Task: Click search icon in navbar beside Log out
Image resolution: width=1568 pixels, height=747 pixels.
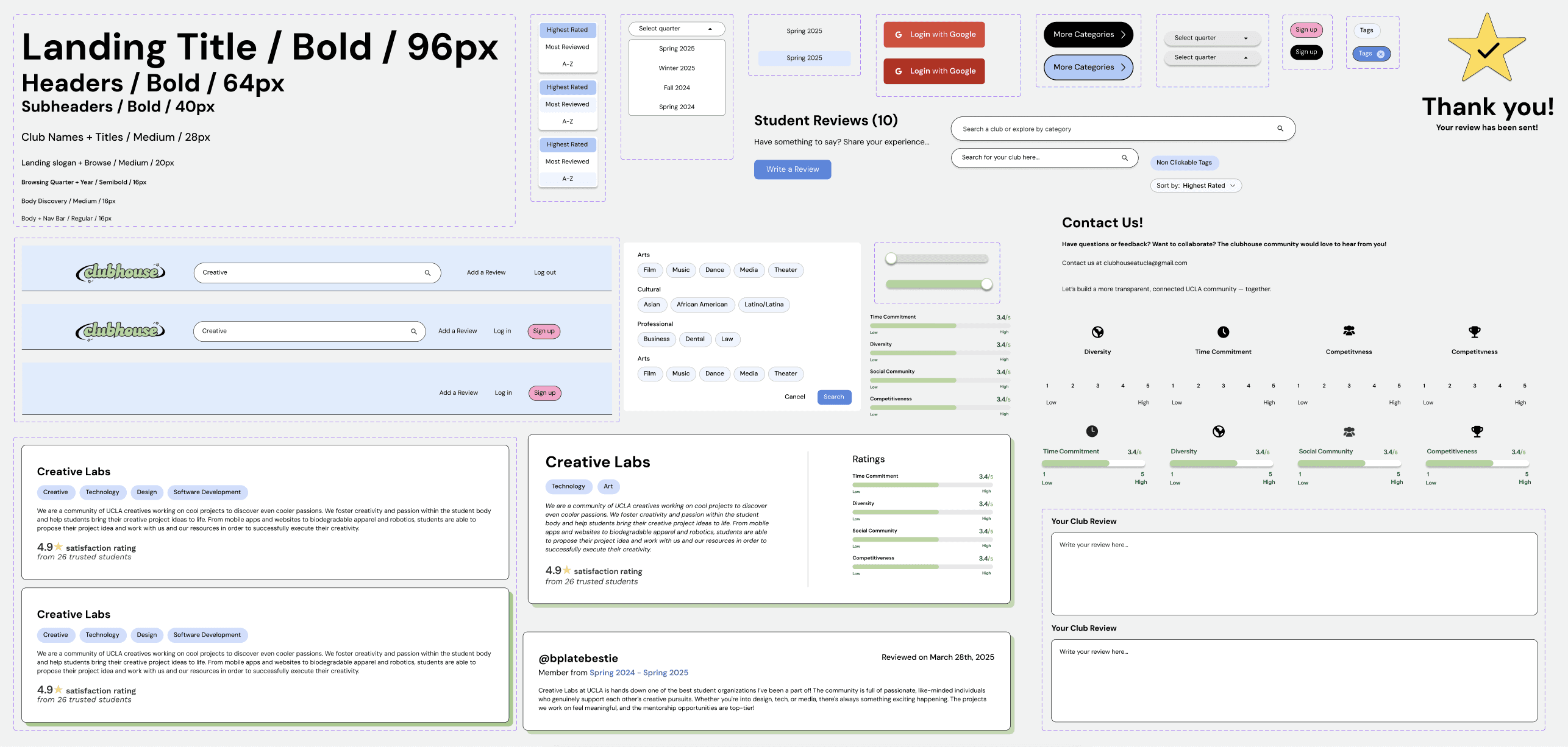Action: (428, 273)
